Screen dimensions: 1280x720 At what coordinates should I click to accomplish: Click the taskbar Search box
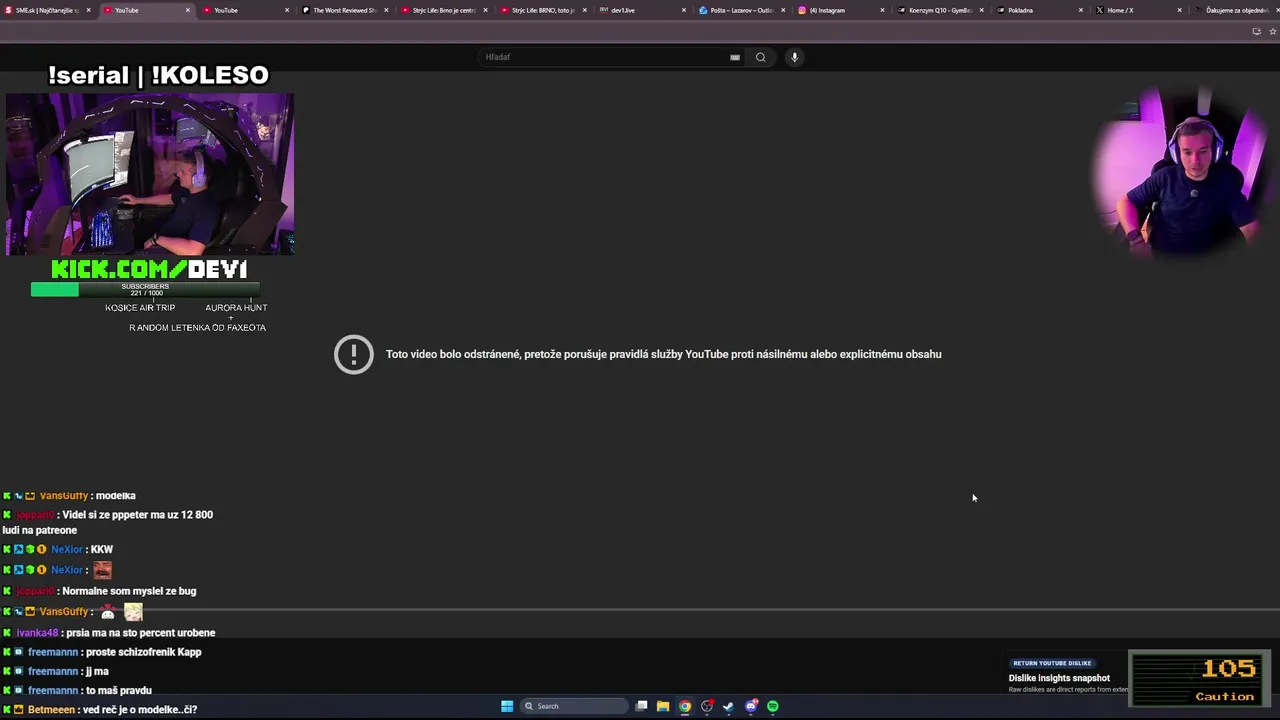pyautogui.click(x=572, y=706)
